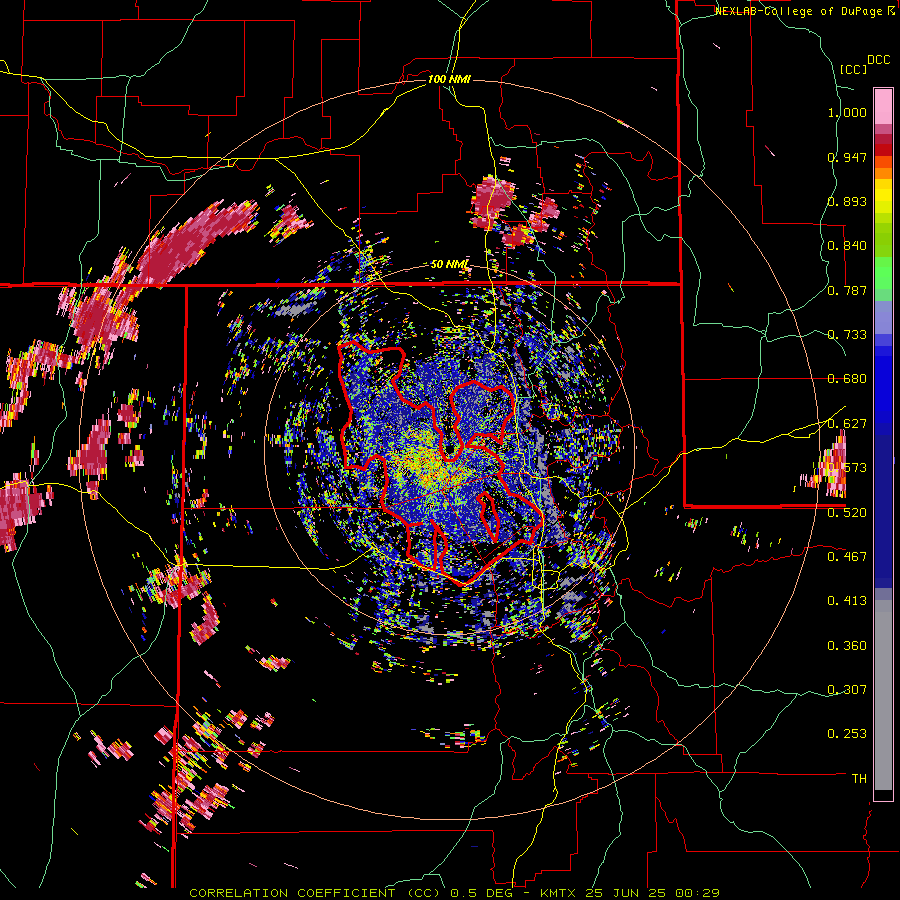Pick the gray segment of the color bar
This screenshot has height=900, width=900.
click(883, 695)
